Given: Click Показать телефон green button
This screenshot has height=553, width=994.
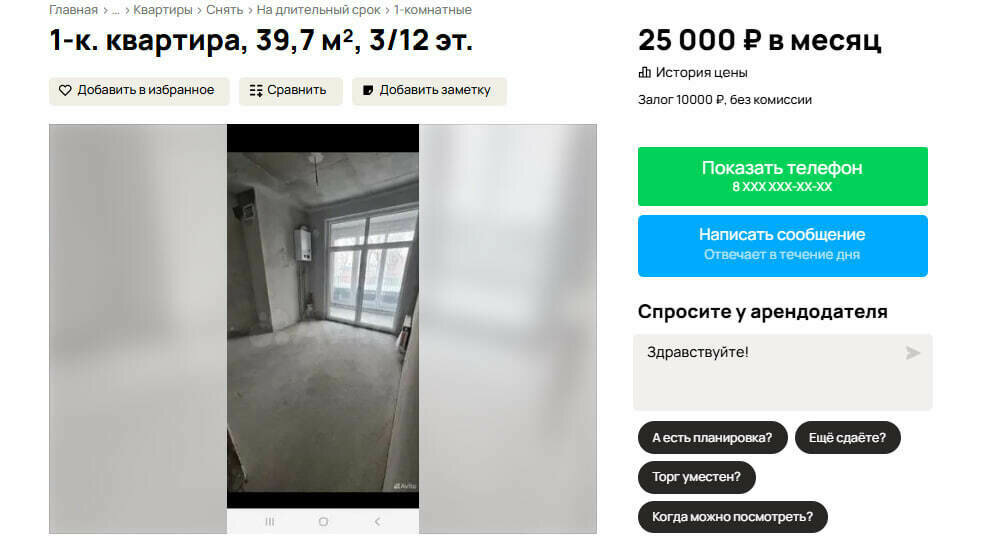Looking at the screenshot, I should click(782, 176).
